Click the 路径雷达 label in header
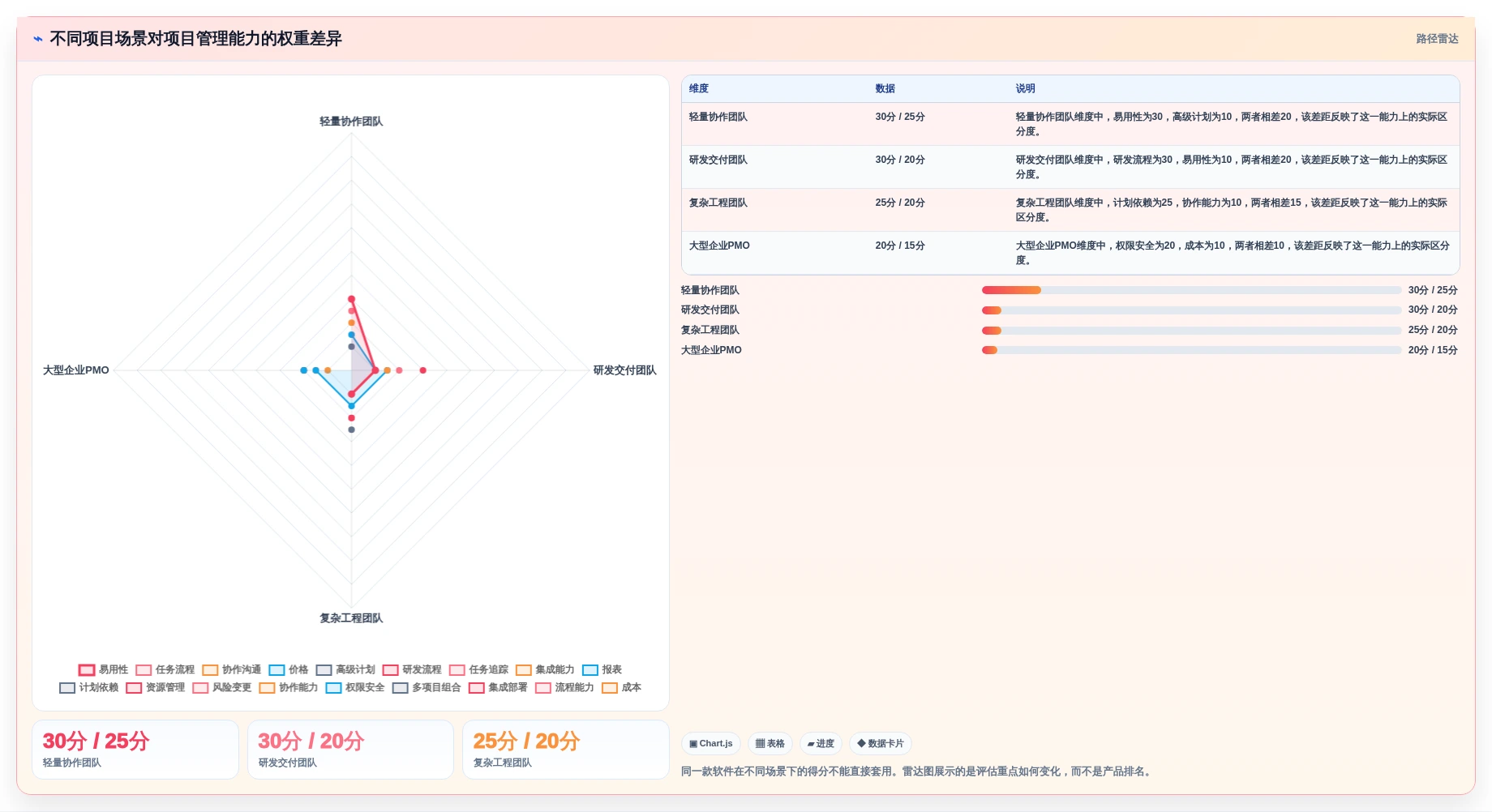The height and width of the screenshot is (812, 1492). pyautogui.click(x=1437, y=39)
